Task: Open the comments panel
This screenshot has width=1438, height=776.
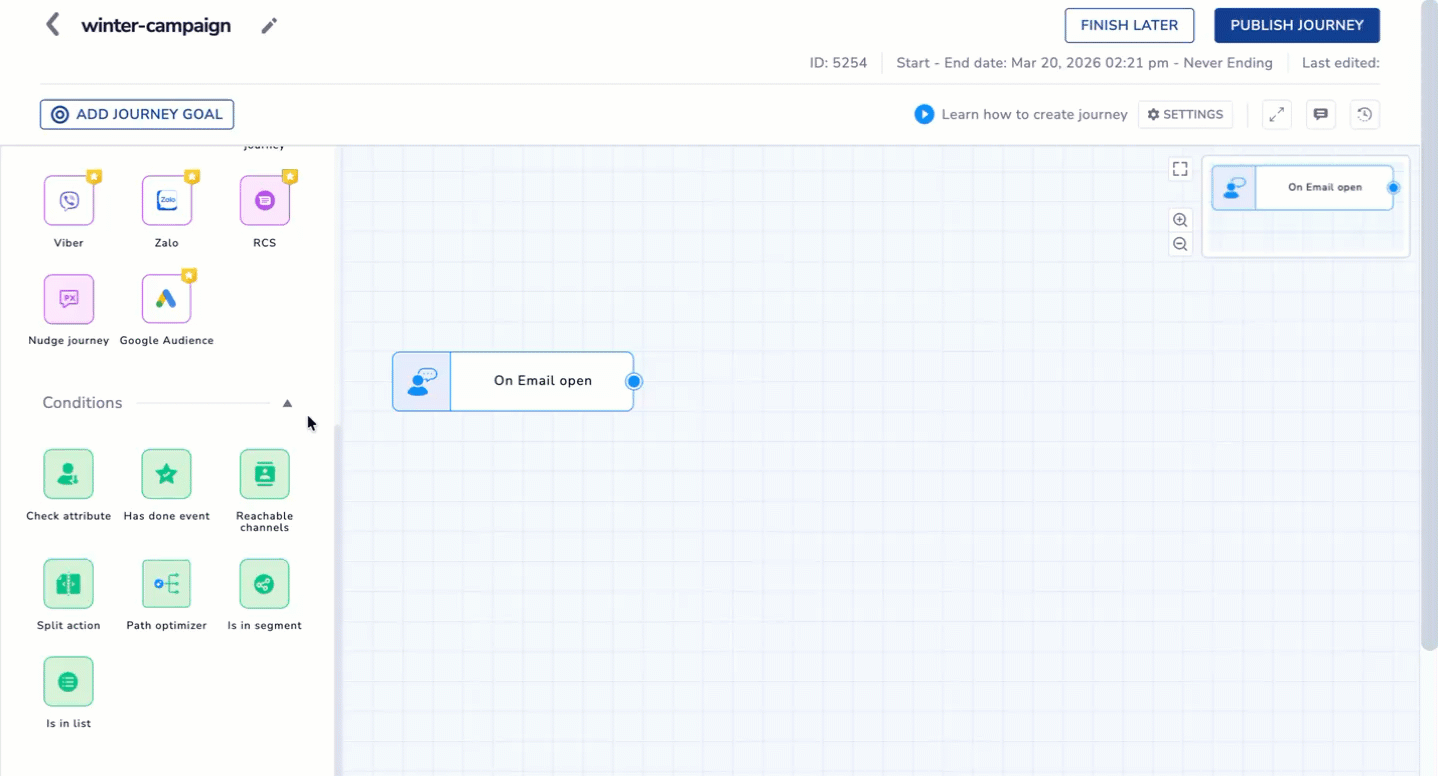Action: click(1320, 114)
